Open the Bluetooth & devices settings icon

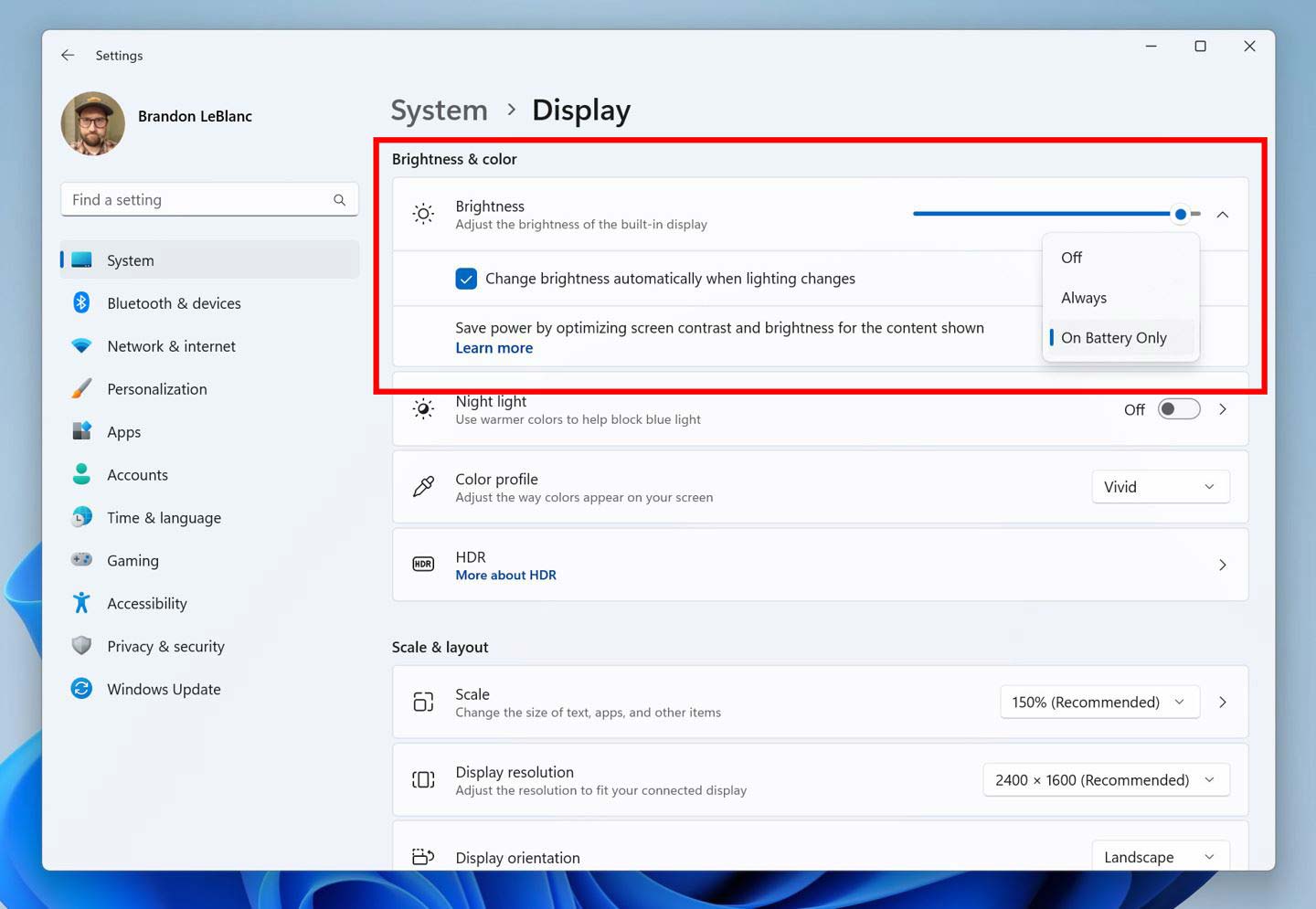pyautogui.click(x=81, y=302)
